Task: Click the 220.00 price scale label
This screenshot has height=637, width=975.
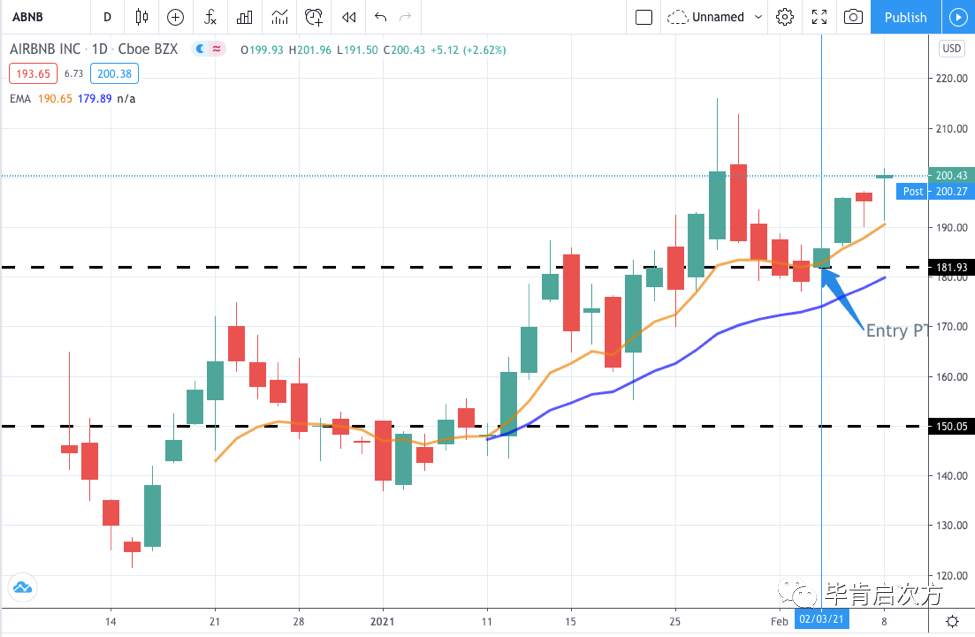Action: coord(951,78)
